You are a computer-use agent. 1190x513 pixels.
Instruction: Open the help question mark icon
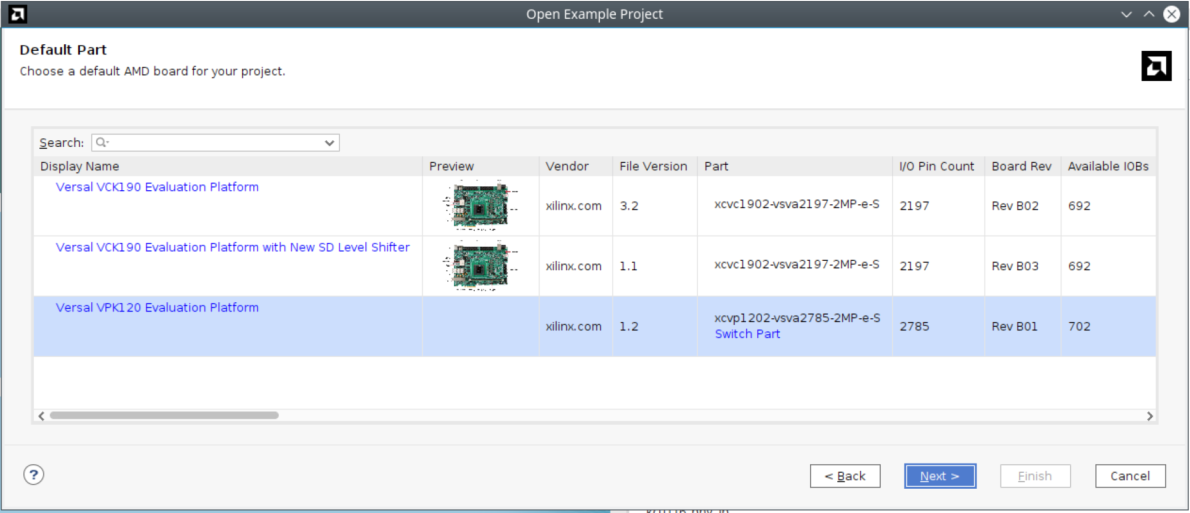(32, 475)
